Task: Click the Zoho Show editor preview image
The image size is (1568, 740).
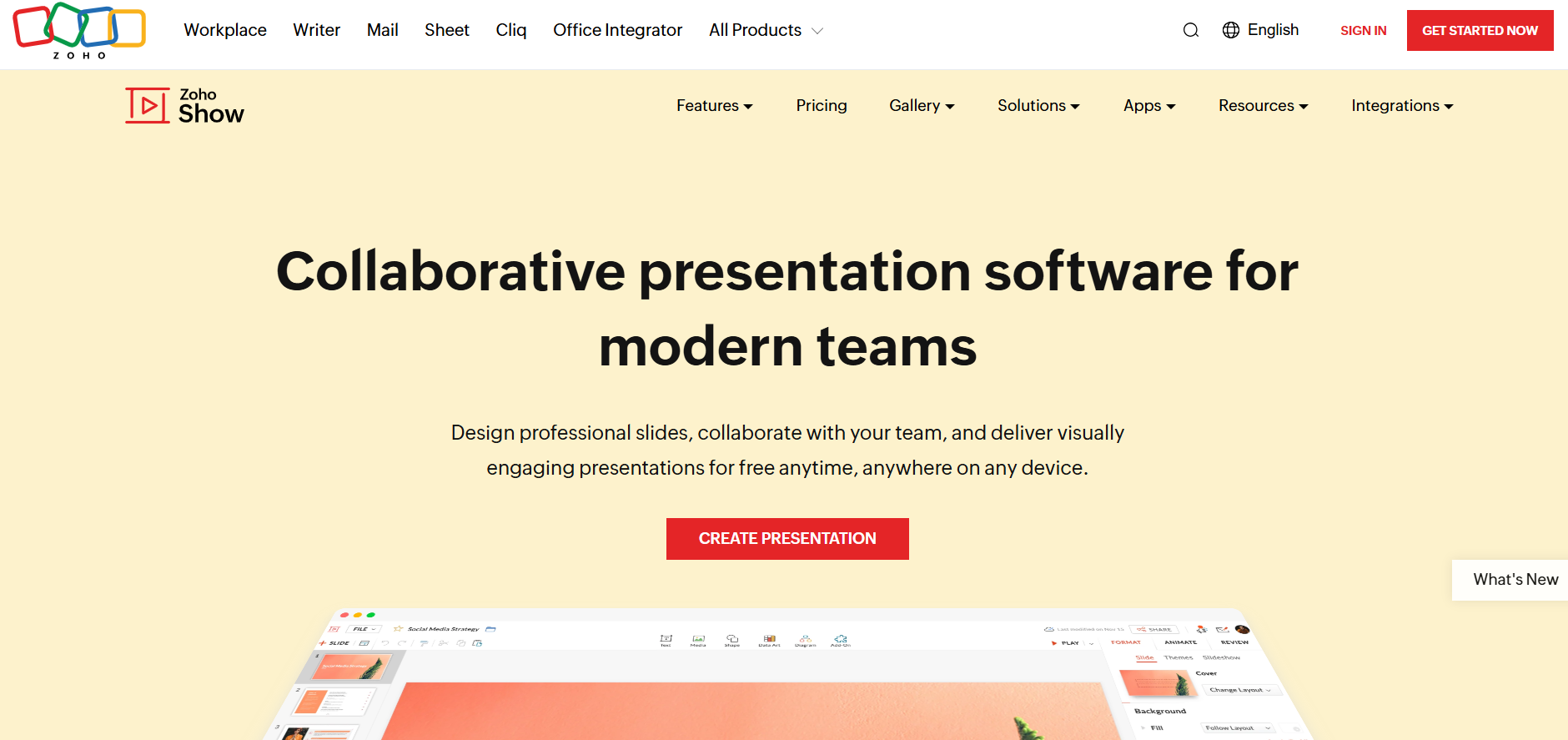Action: 787,674
